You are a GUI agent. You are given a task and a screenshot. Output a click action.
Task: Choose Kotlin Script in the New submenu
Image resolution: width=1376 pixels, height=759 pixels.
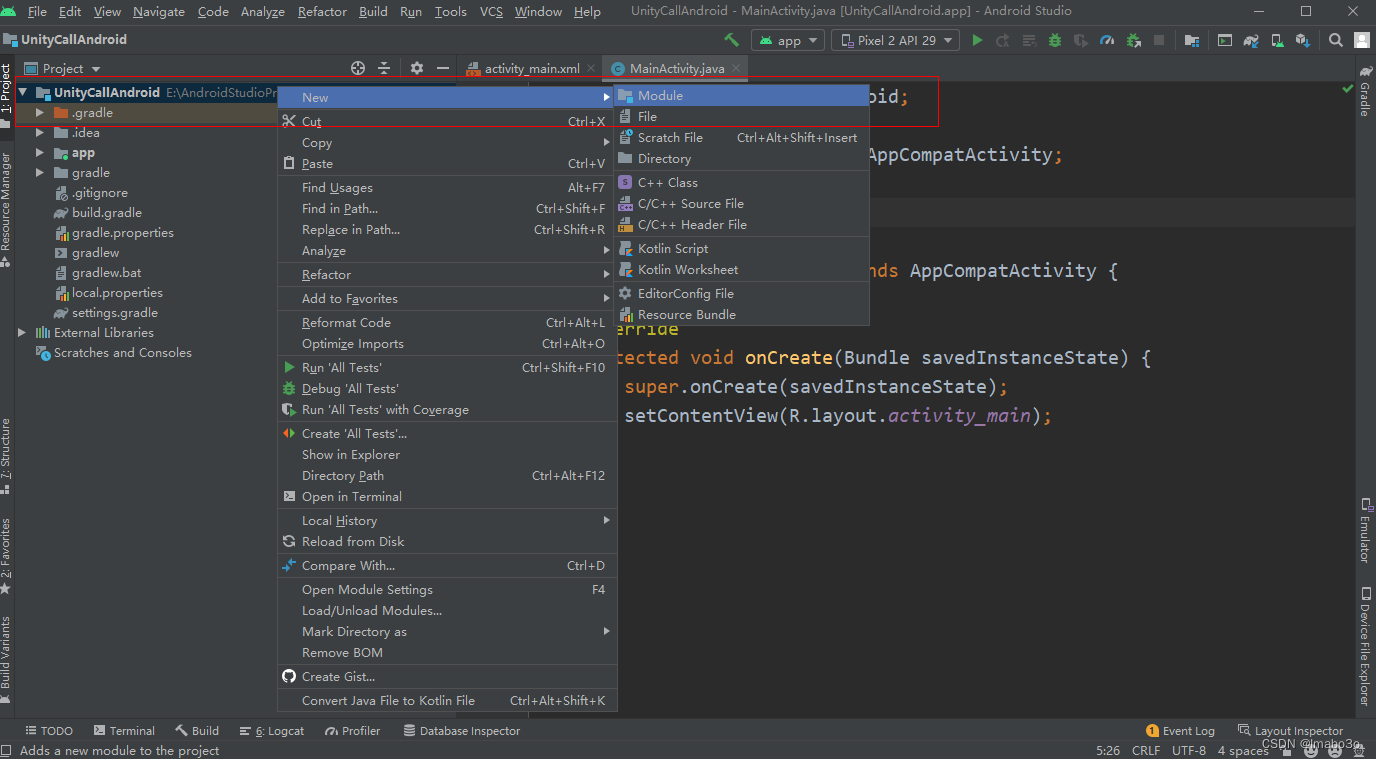[x=741, y=248]
